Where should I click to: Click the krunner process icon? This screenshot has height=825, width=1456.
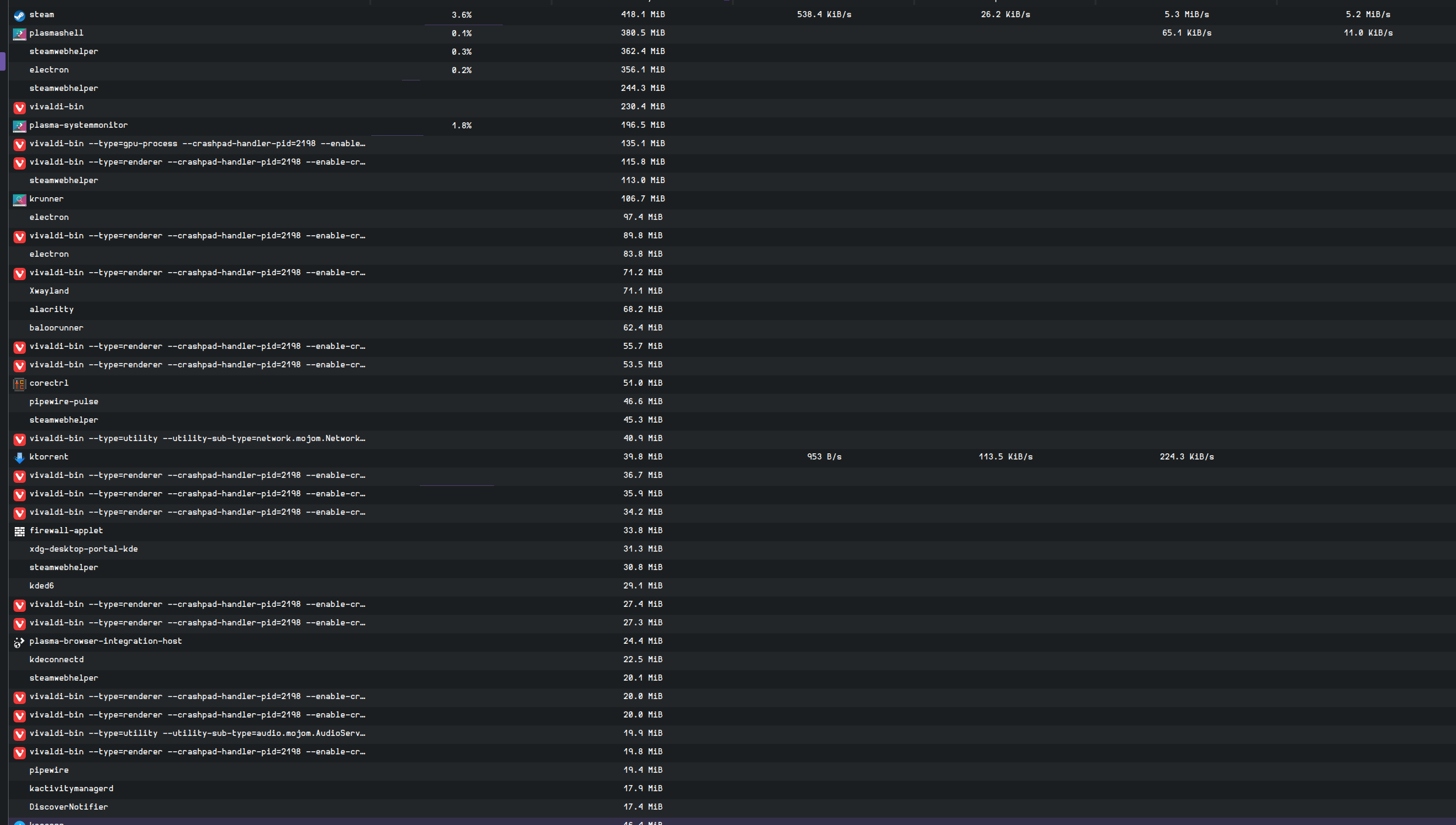click(20, 200)
